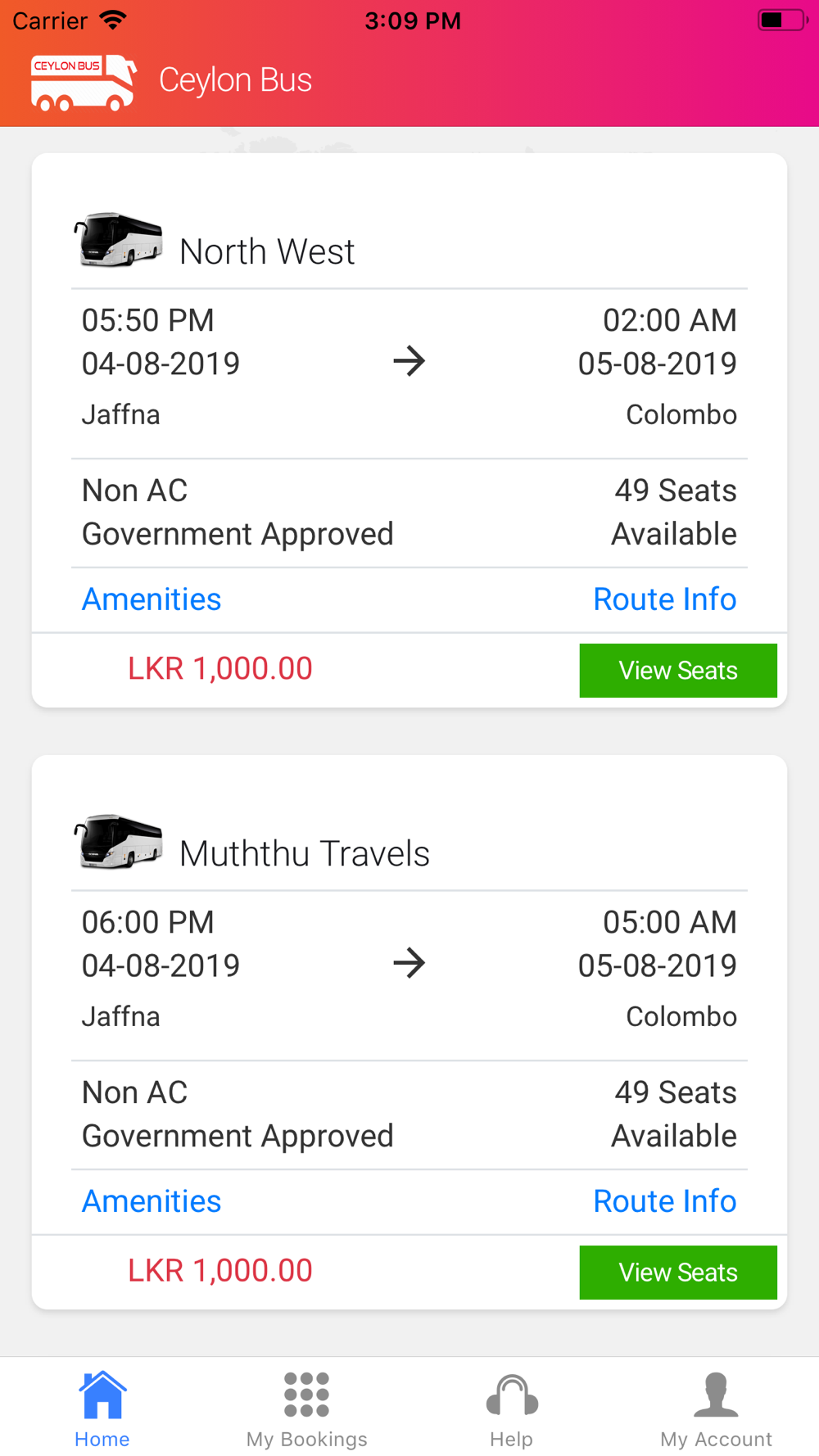Open Route Info for North West bus
This screenshot has height=1456, width=819.
pos(665,599)
